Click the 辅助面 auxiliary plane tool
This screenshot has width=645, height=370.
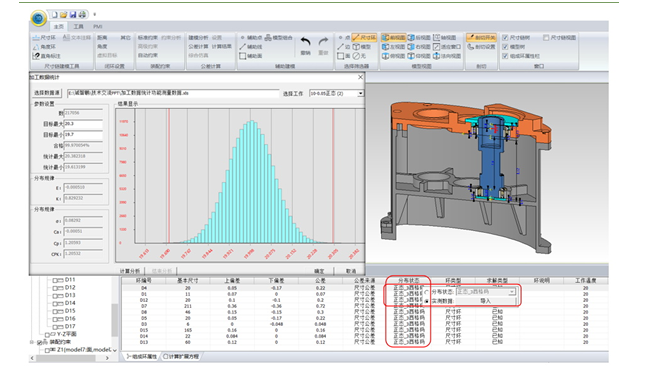click(x=251, y=56)
